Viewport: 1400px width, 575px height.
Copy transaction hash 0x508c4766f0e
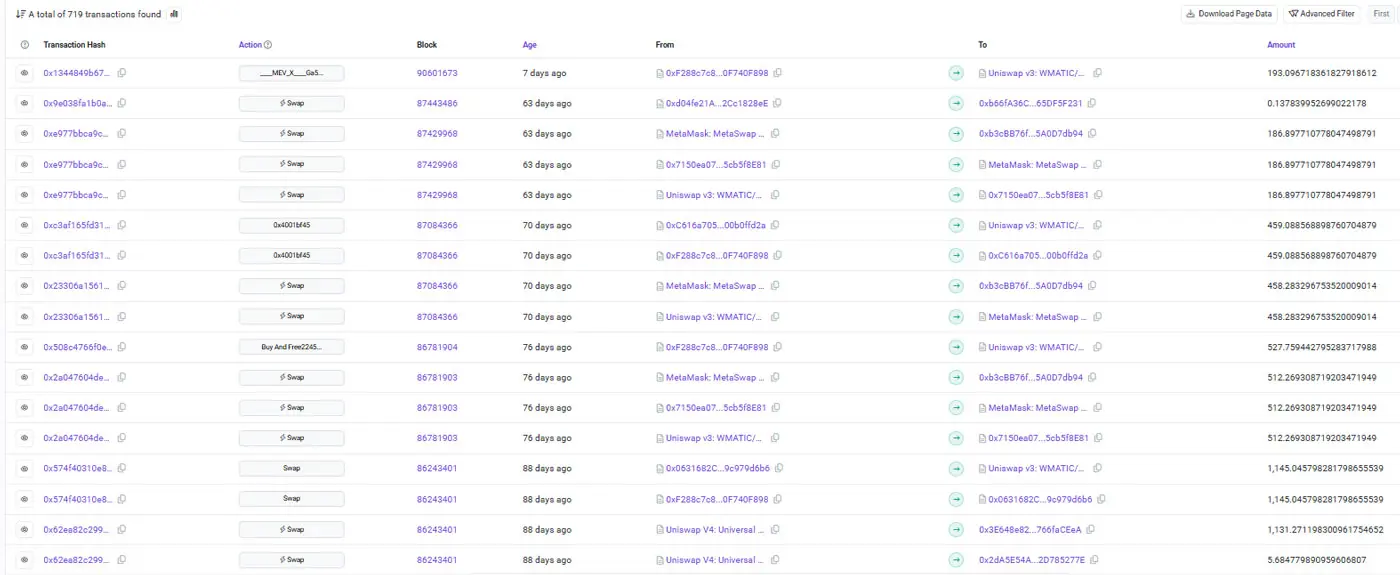(122, 347)
